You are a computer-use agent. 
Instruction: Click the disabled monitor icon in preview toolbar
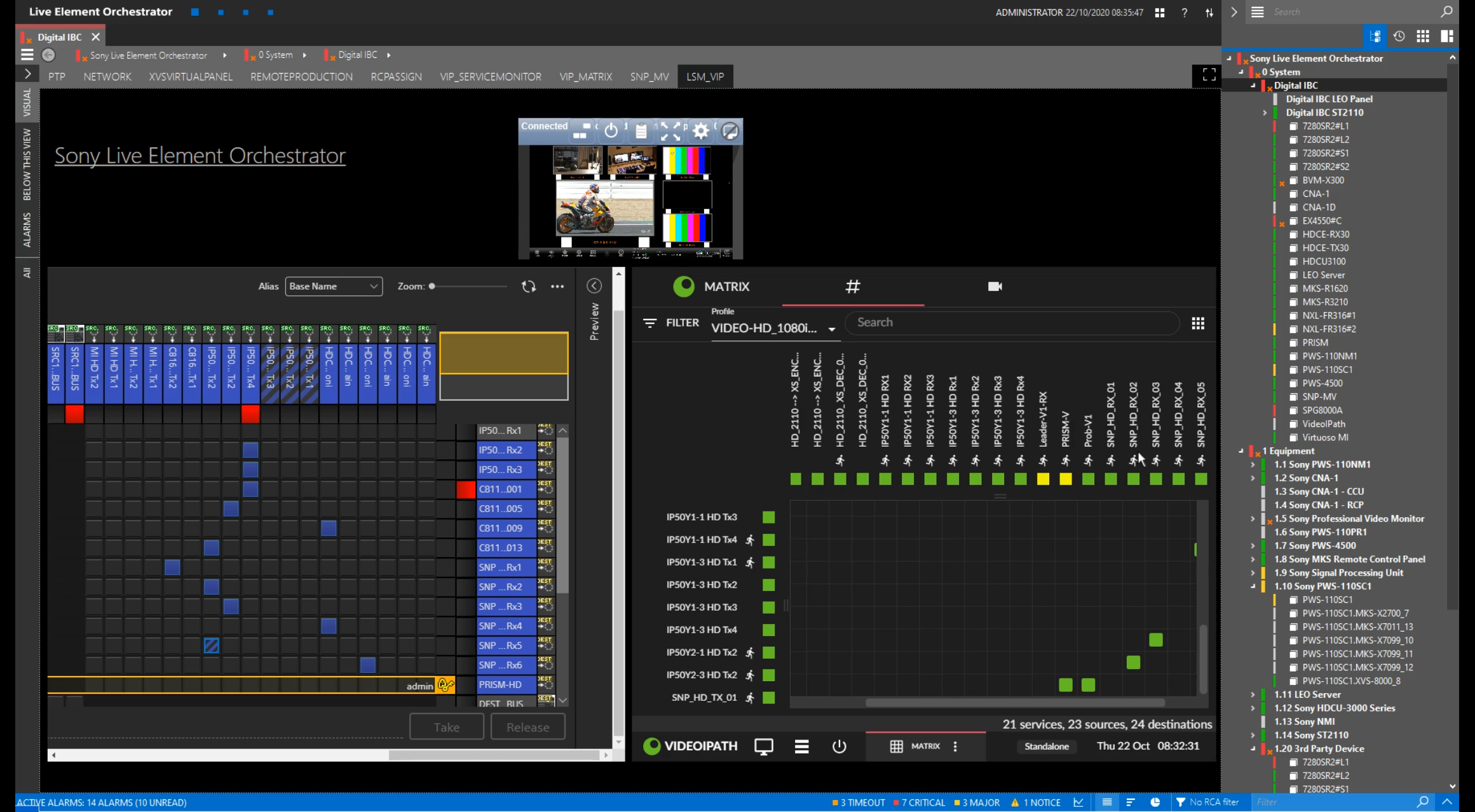click(x=730, y=131)
